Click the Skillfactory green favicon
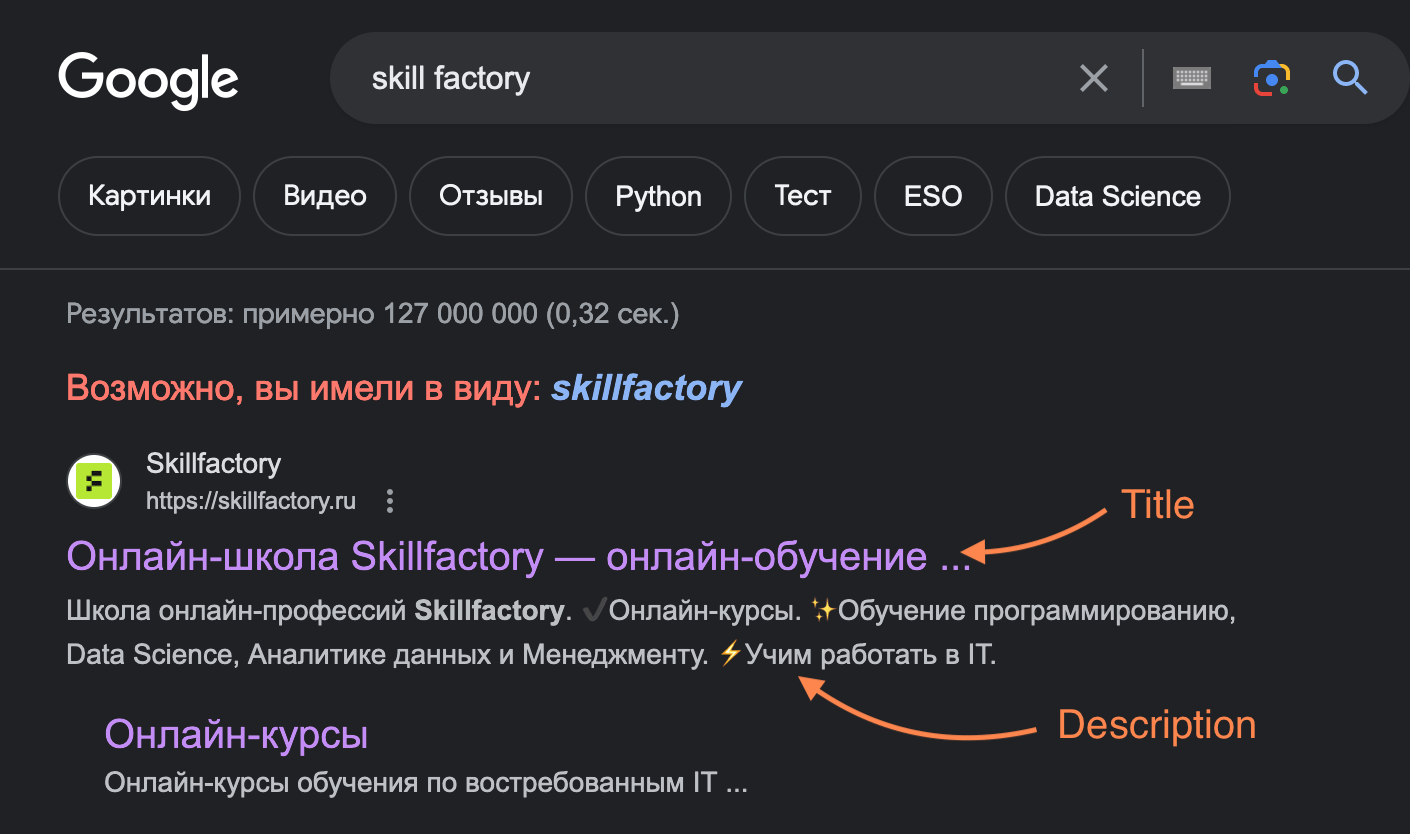The width and height of the screenshot is (1410, 834). pyautogui.click(x=94, y=481)
